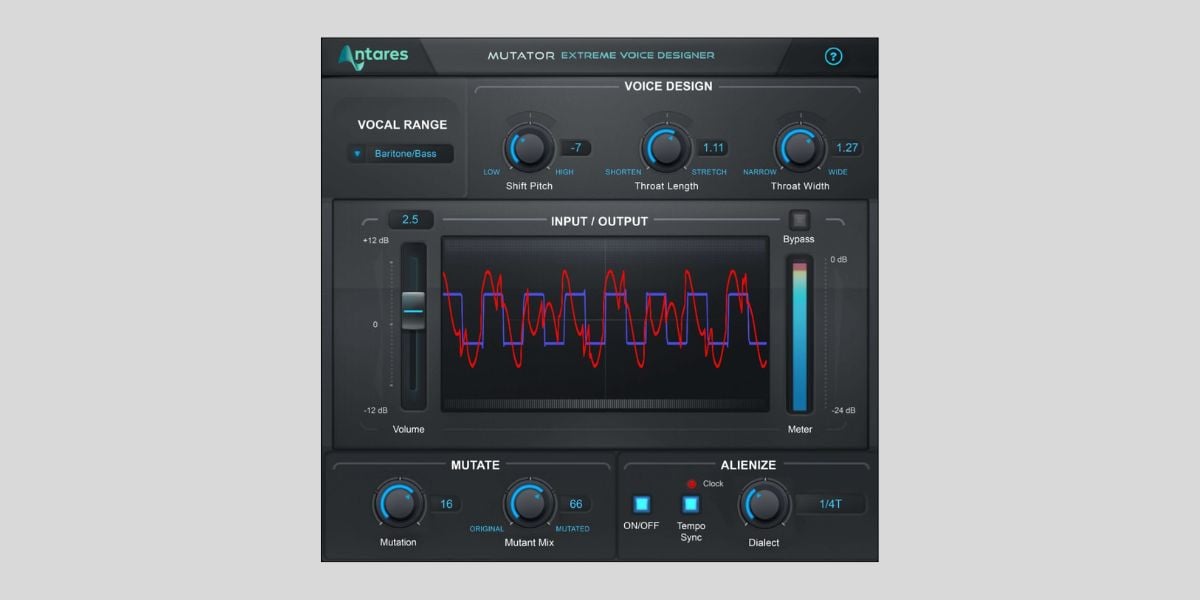The height and width of the screenshot is (600, 1200).
Task: Select the Throat Width value 1.27 field
Action: 847,148
